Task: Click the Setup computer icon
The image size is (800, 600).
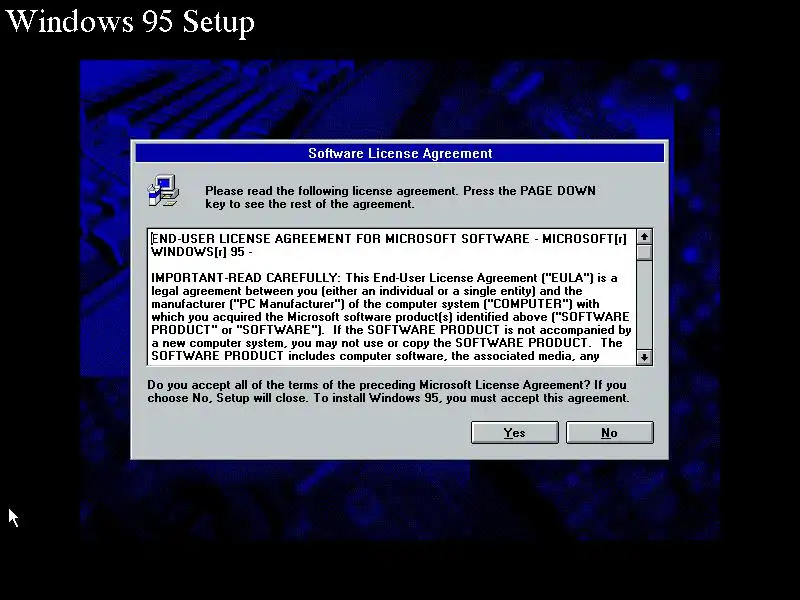Action: pos(163,190)
